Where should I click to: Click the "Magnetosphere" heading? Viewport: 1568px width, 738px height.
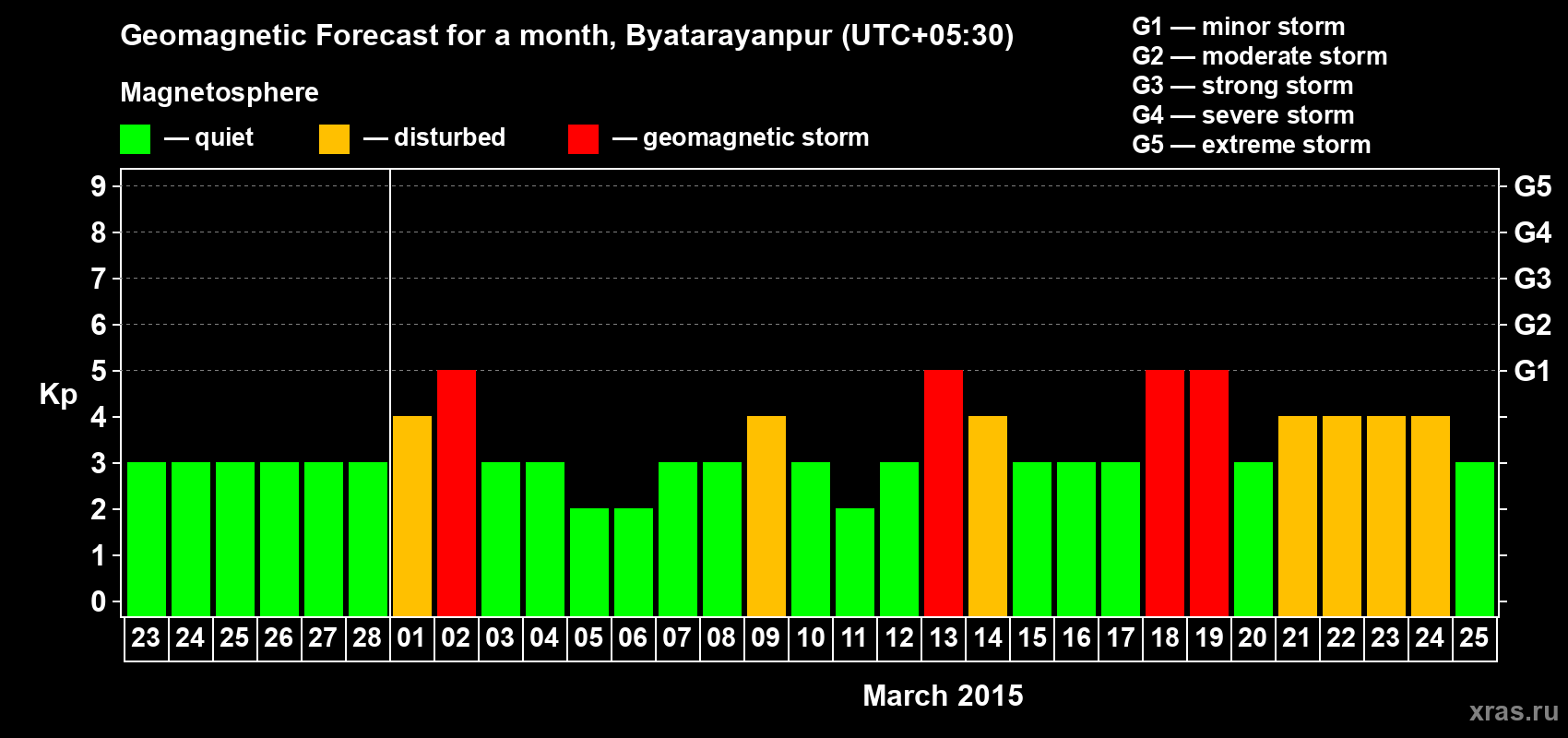pos(220,92)
